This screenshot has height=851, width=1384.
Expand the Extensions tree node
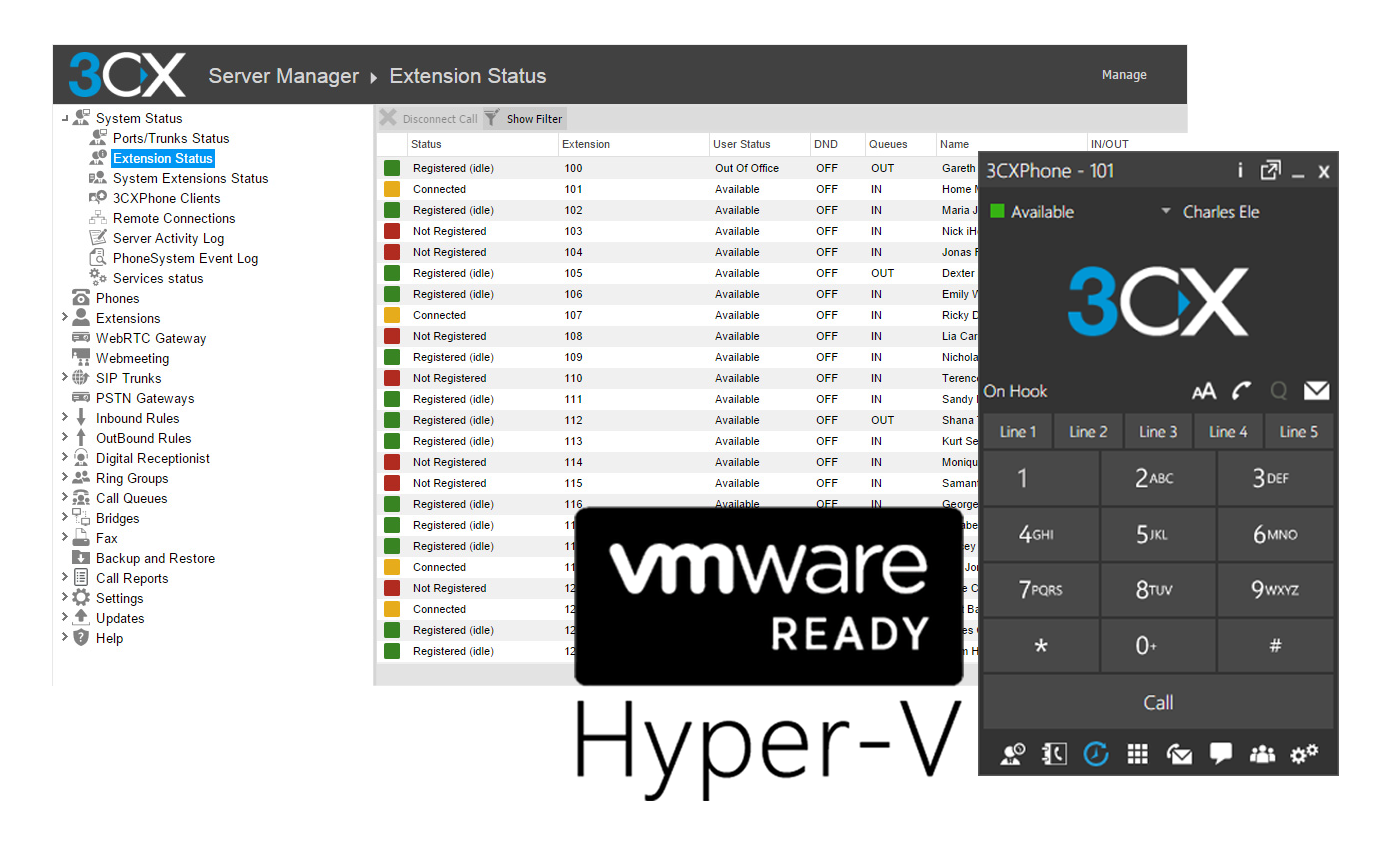(65, 318)
